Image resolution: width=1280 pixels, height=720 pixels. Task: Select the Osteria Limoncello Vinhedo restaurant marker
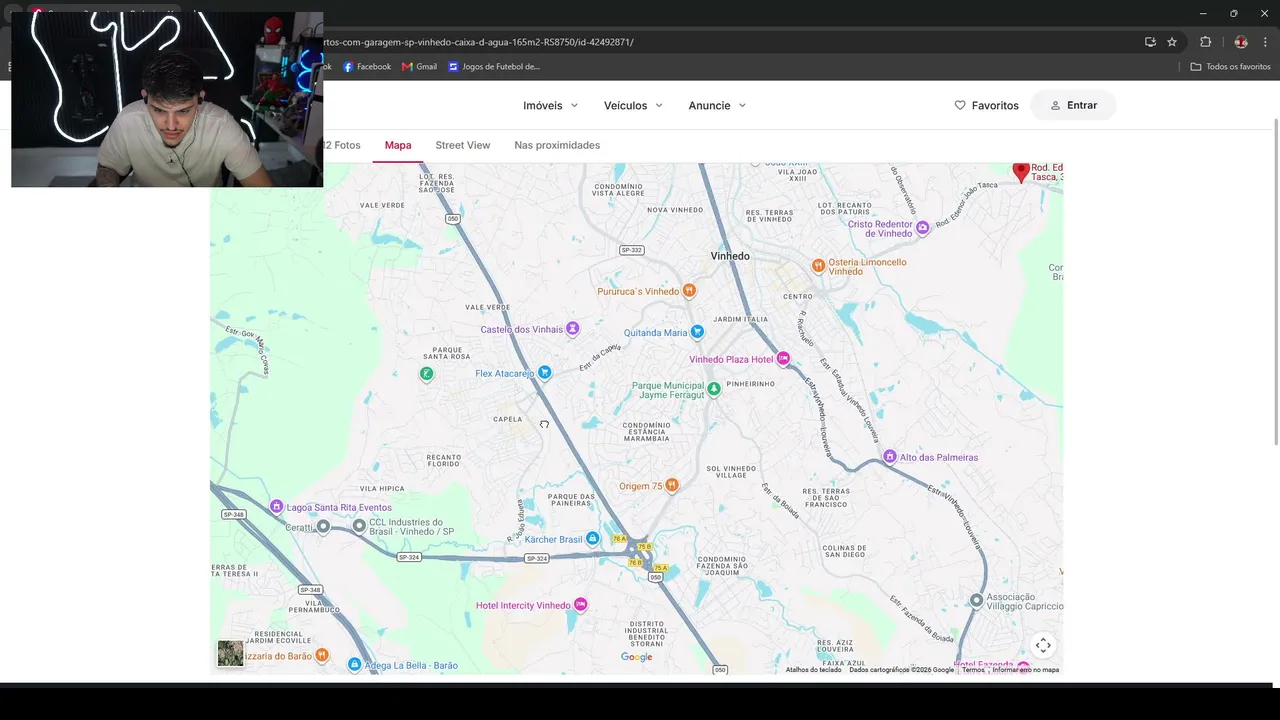818,266
